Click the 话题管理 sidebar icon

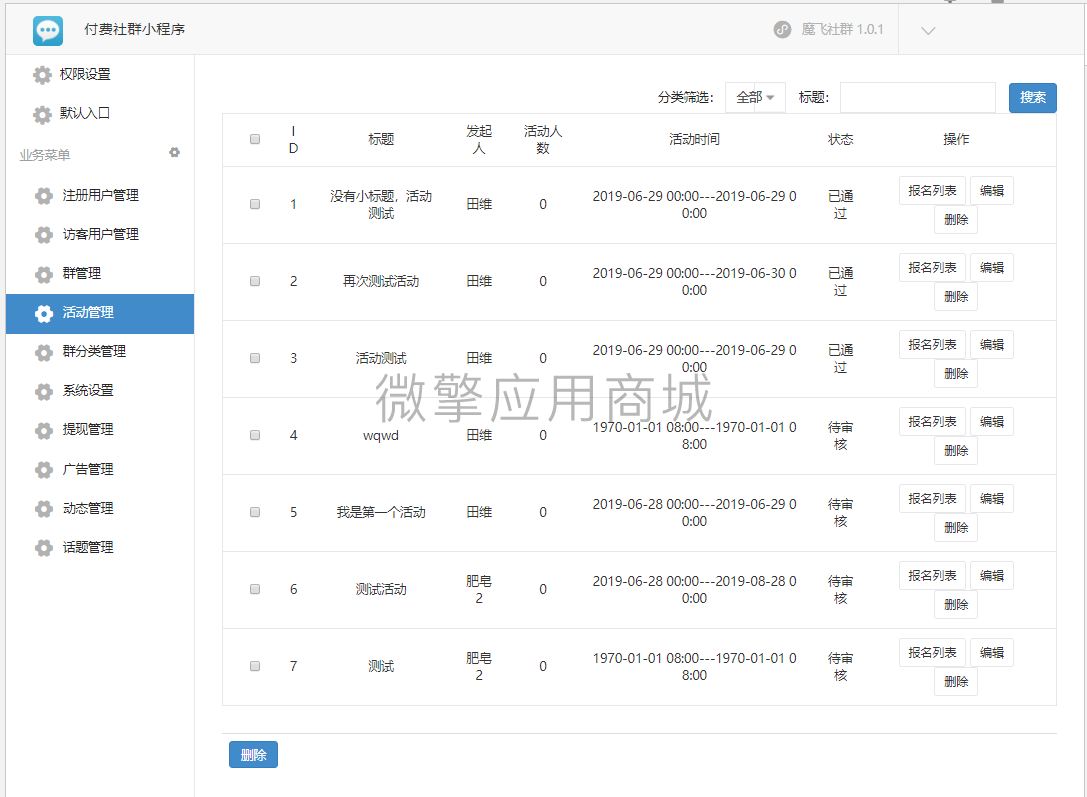pos(44,548)
